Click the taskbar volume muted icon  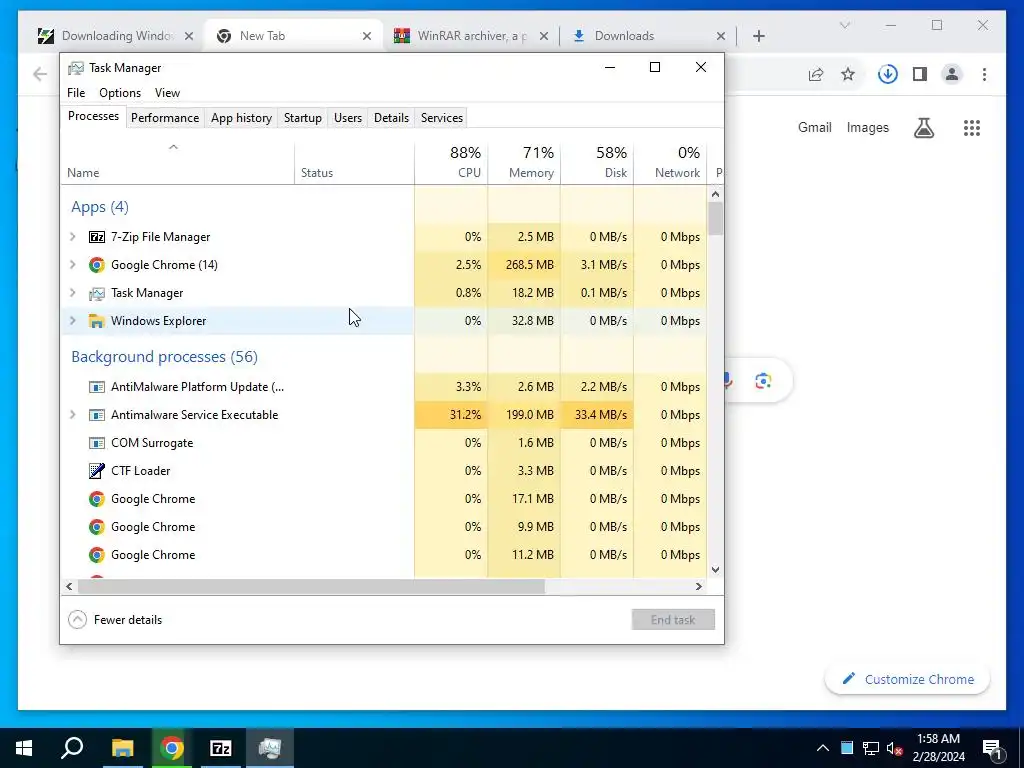pos(895,748)
